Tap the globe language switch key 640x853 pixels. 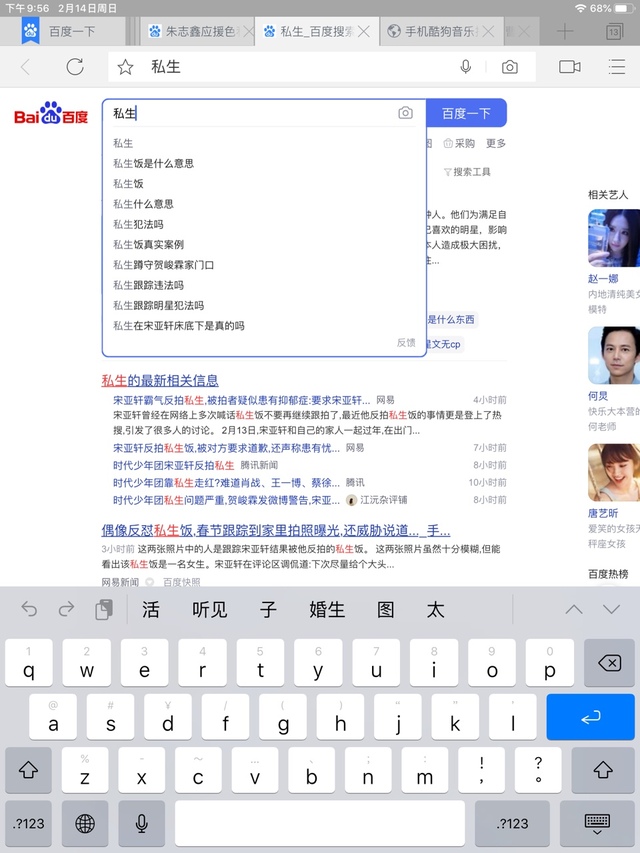tap(85, 823)
